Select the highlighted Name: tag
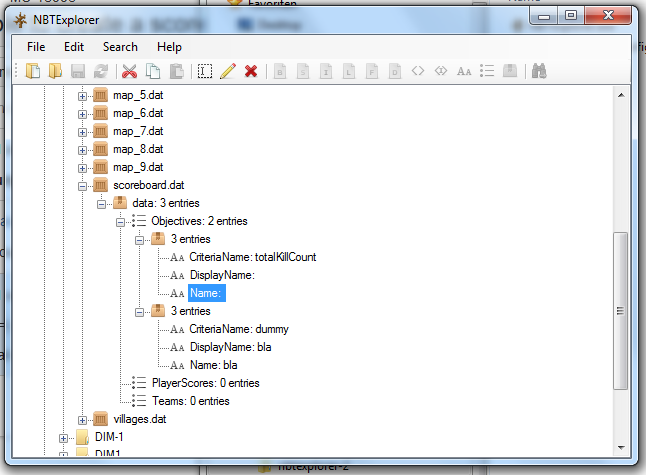The image size is (646, 475). tap(206, 293)
